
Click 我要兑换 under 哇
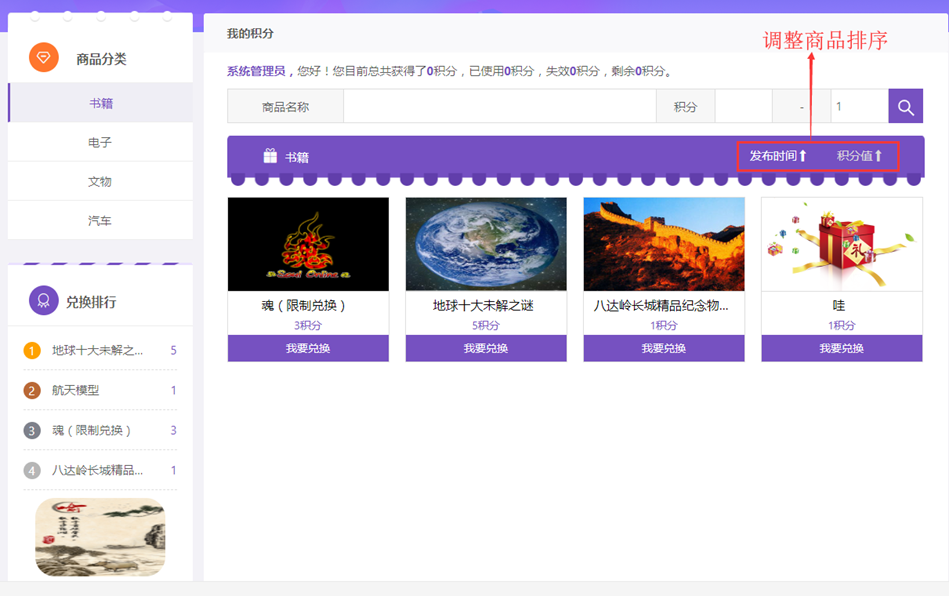point(842,349)
